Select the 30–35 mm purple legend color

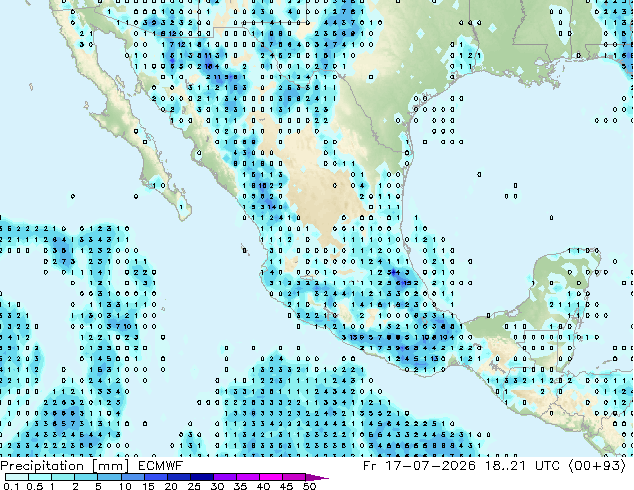tap(225, 477)
